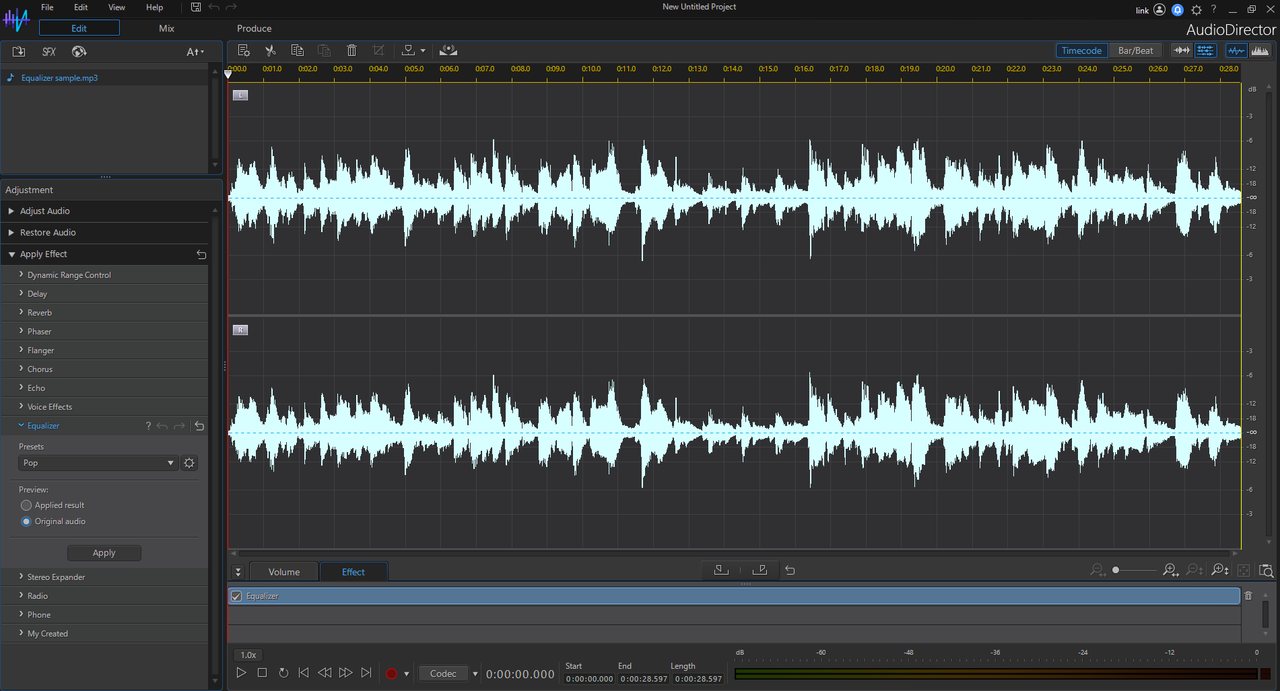Click the notification bell icon
1280x691 pixels.
(1178, 9)
